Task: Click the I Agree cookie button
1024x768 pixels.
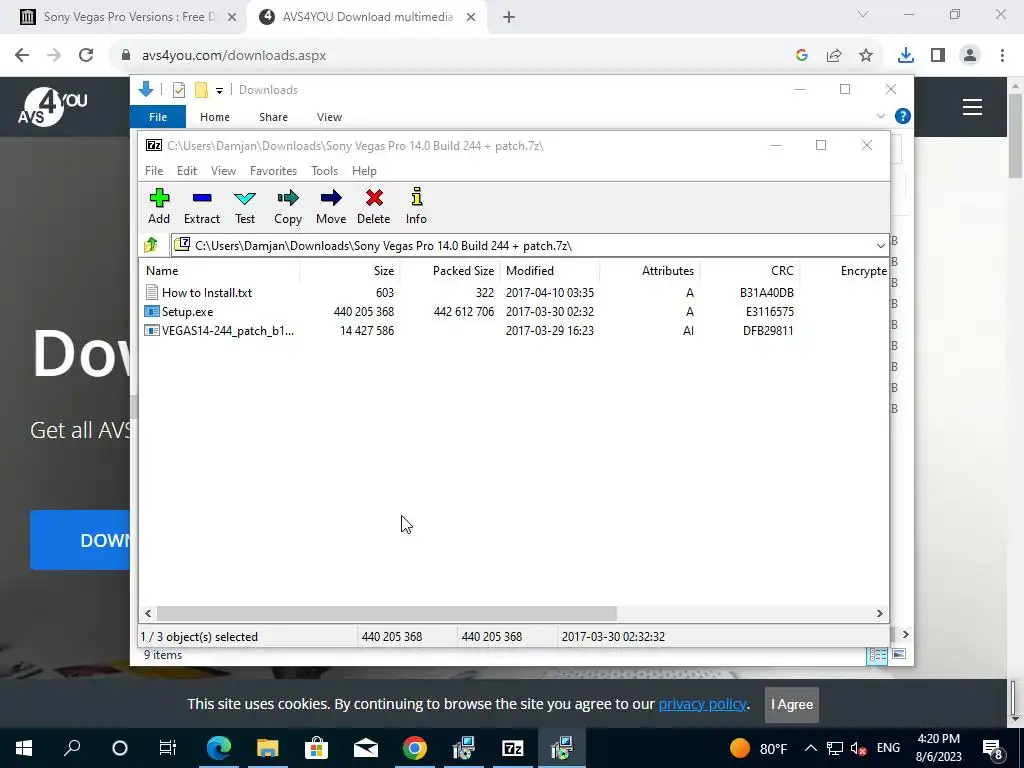Action: (x=792, y=704)
